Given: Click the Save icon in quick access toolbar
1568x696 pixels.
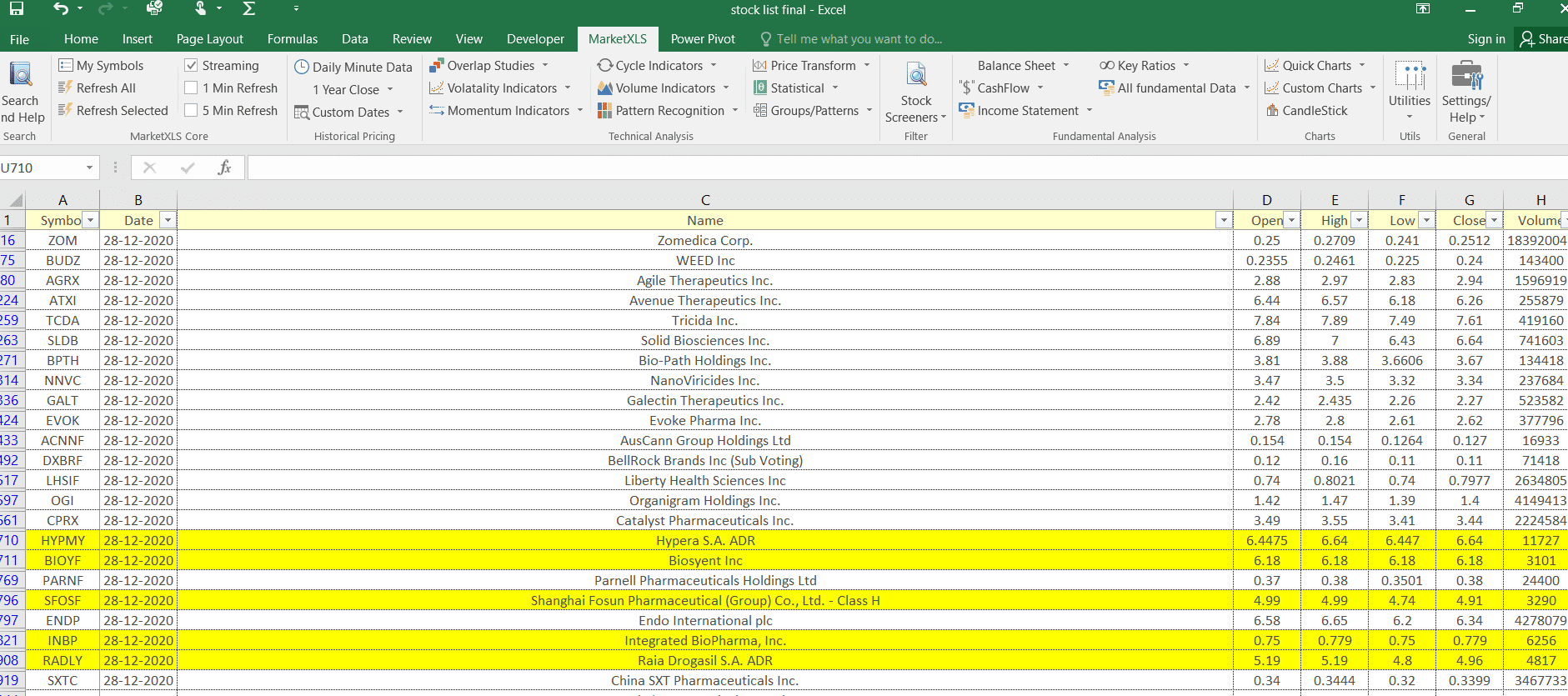Looking at the screenshot, I should point(17,9).
